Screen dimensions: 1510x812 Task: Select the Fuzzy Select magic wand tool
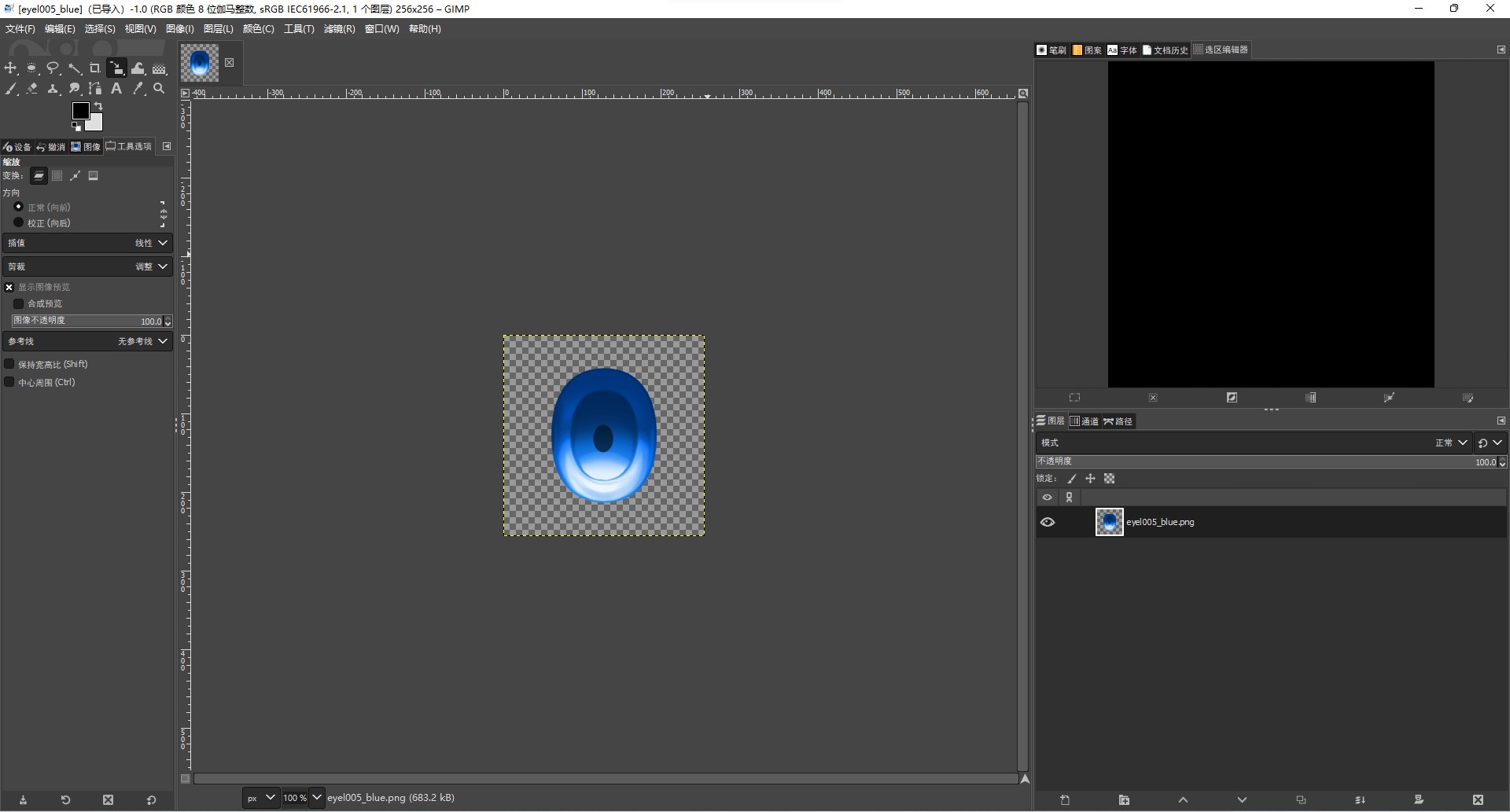[x=74, y=68]
